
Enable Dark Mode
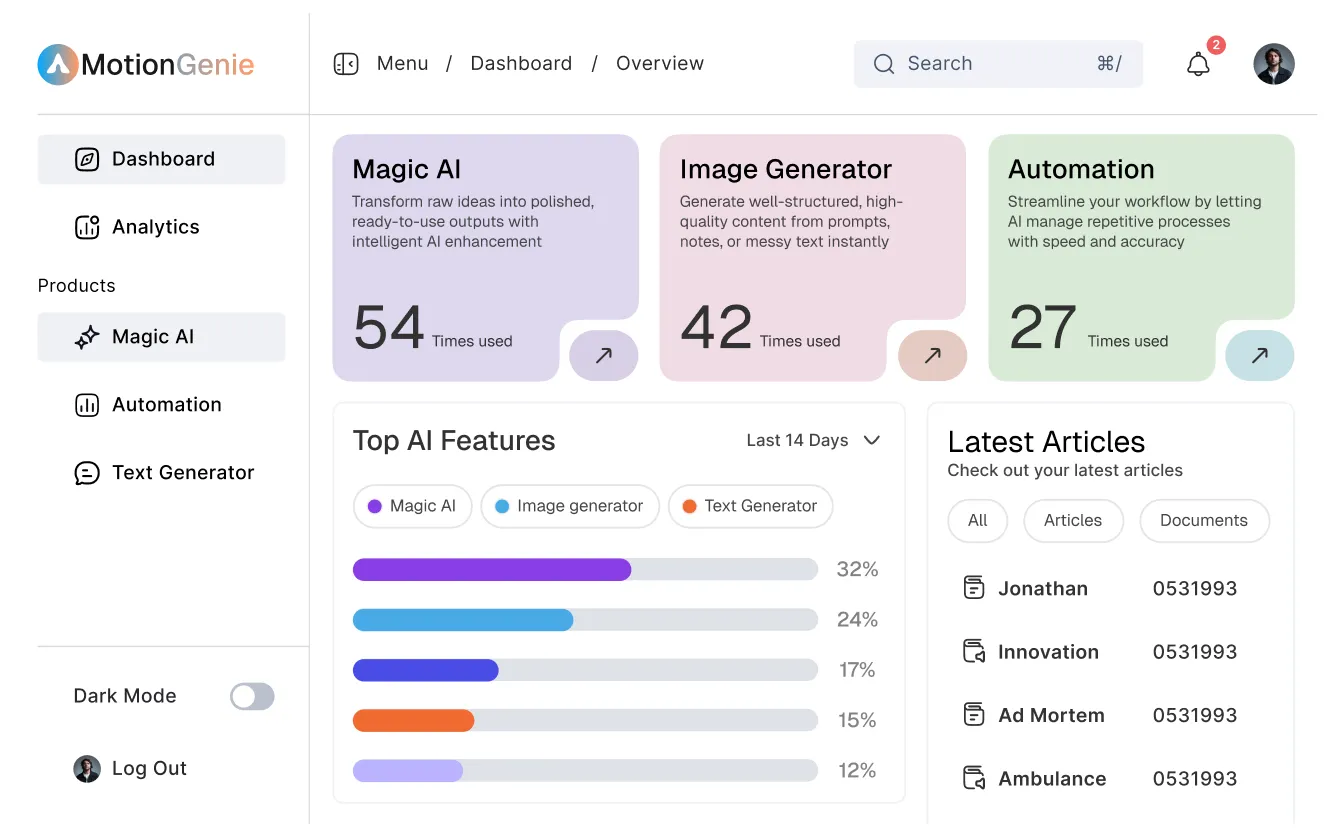click(x=252, y=696)
